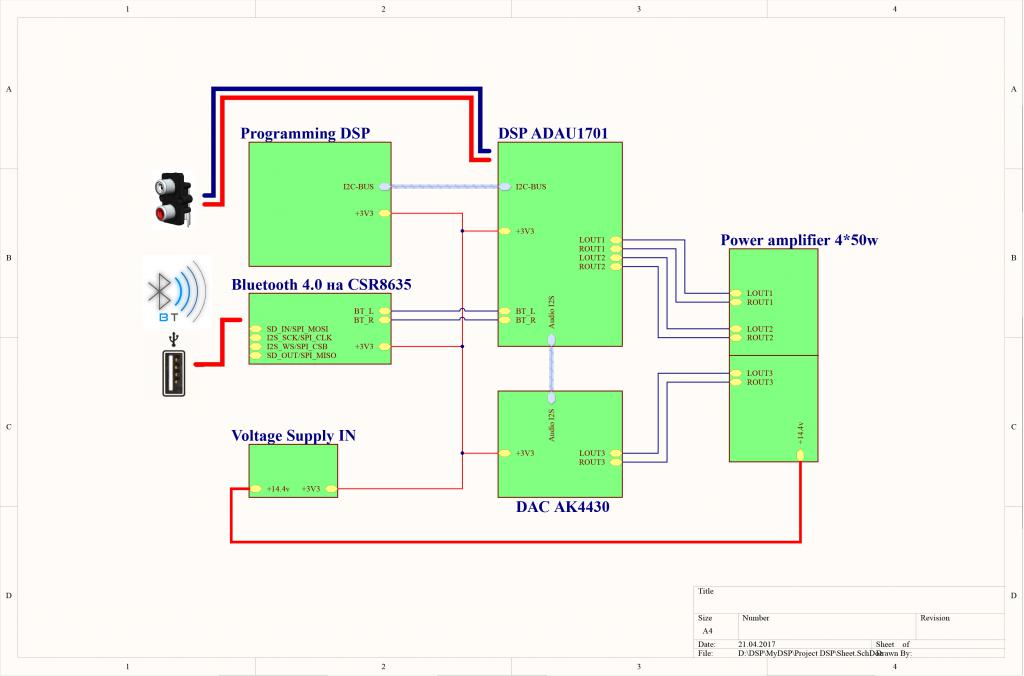This screenshot has width=1024, height=676.
Task: Click the Bluetooth BT logo
Action: 176,291
